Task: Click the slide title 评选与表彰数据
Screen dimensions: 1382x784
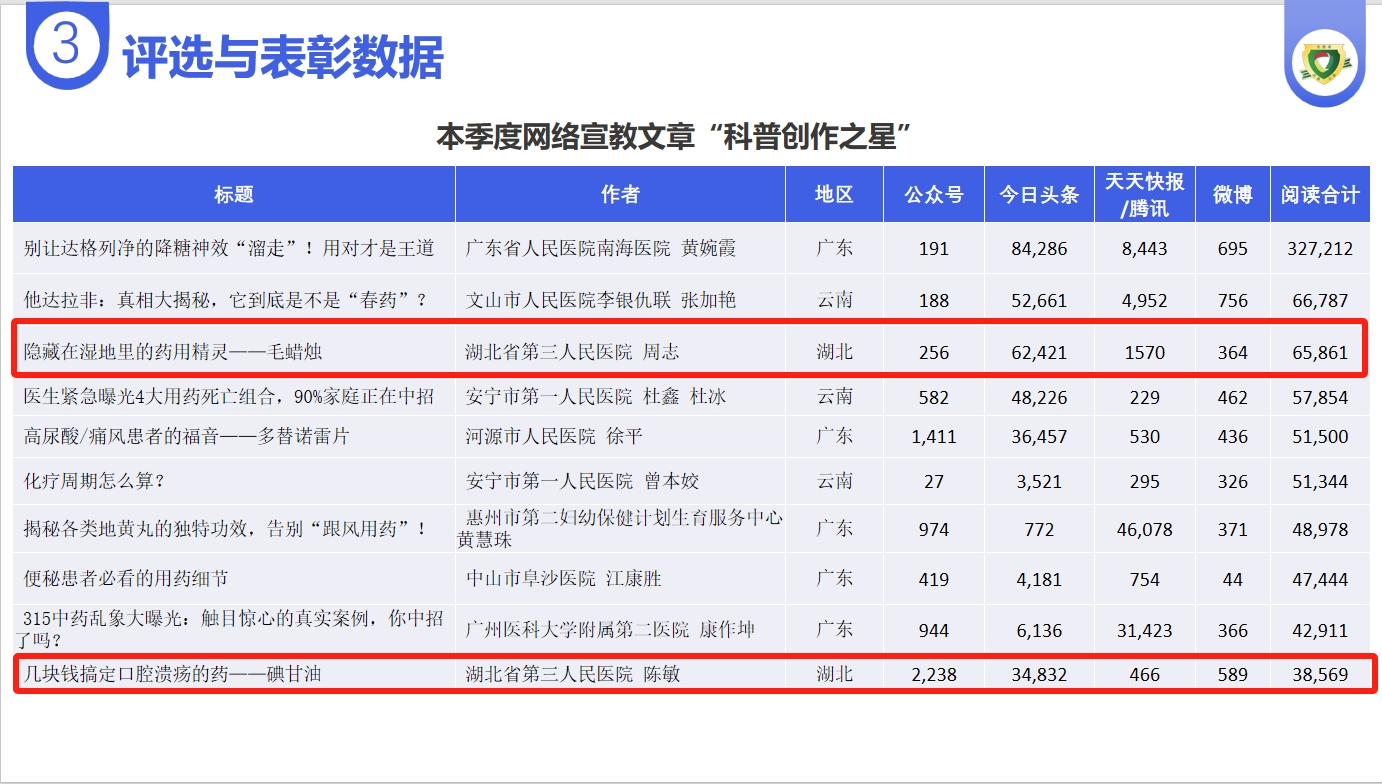Action: 282,56
